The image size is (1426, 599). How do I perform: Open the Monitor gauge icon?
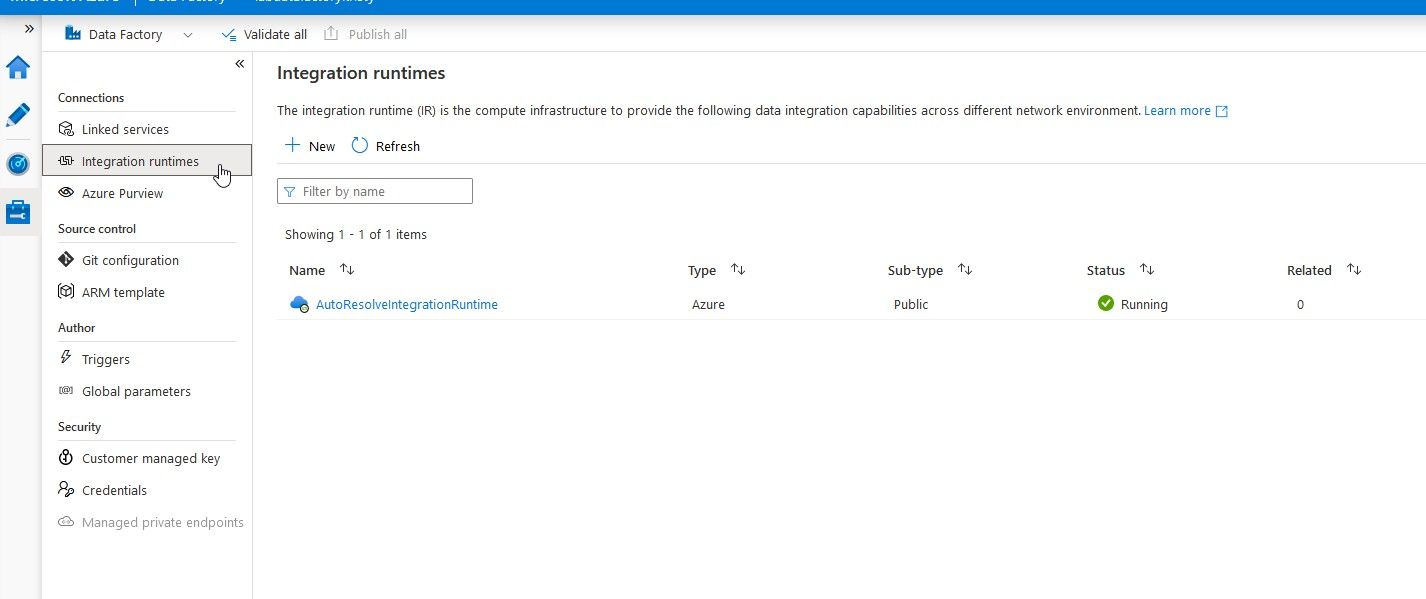(18, 164)
